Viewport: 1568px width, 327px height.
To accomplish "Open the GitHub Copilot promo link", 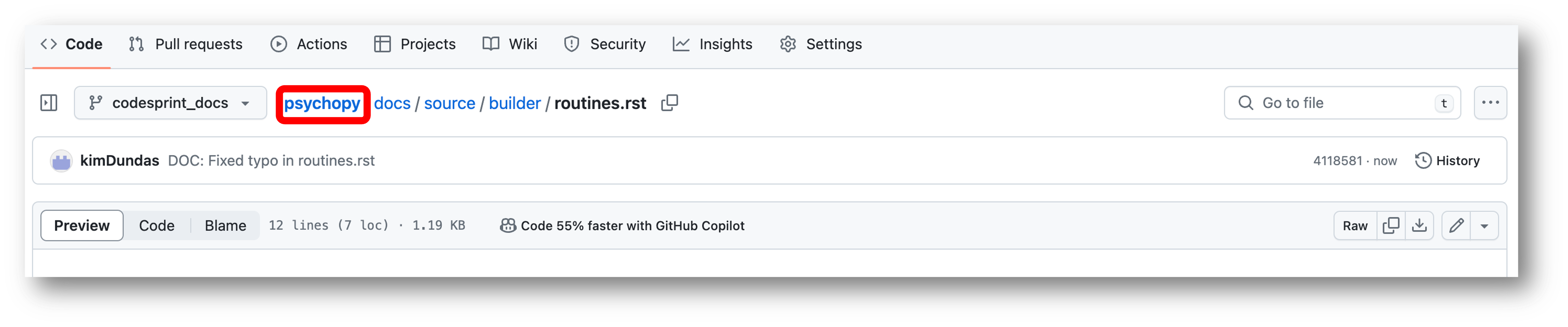I will point(622,226).
